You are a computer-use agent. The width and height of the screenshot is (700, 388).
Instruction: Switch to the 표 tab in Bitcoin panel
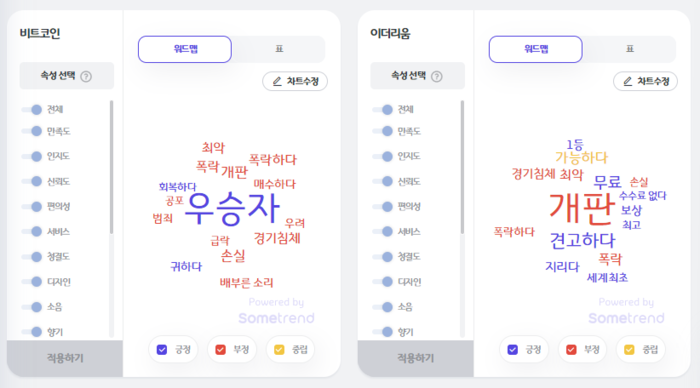click(x=279, y=49)
